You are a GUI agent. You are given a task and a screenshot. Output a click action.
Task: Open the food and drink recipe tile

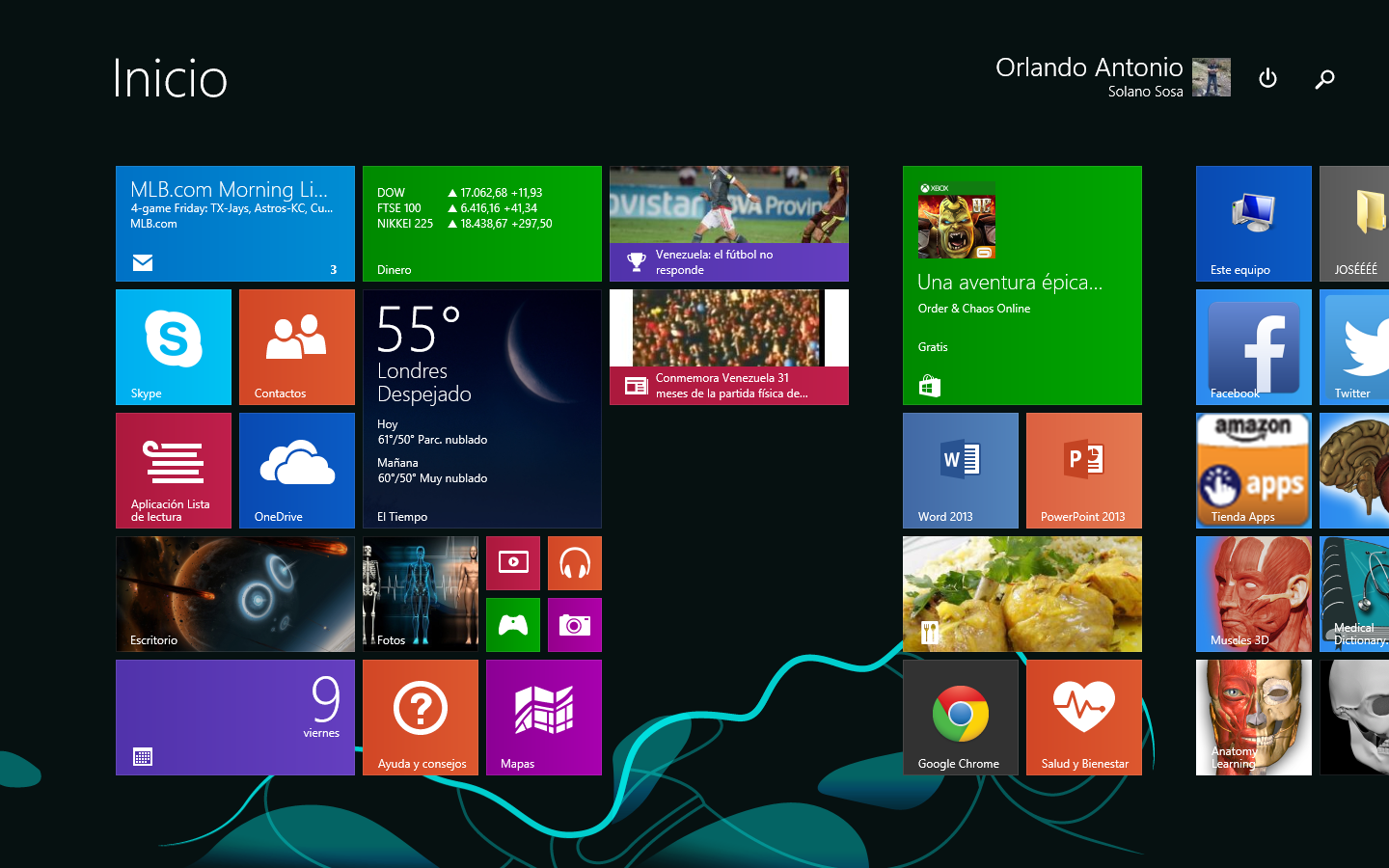click(x=1022, y=594)
